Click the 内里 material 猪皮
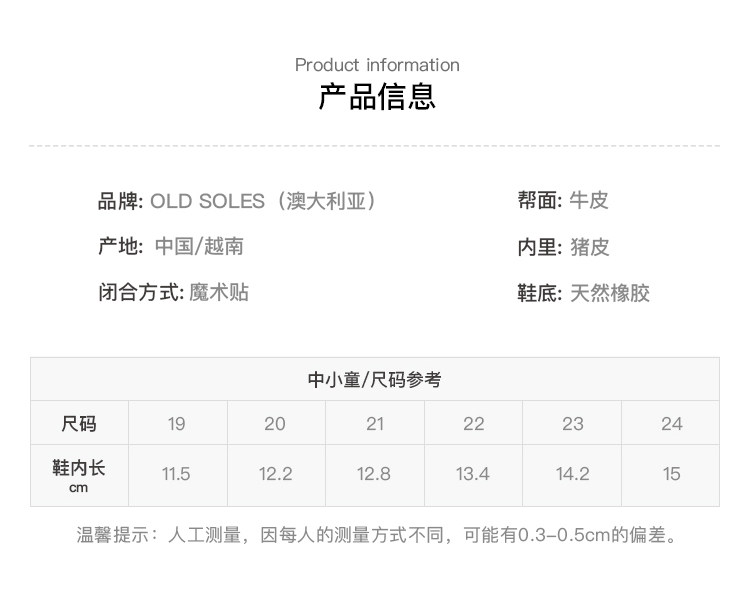This screenshot has width=750, height=604. click(x=589, y=247)
